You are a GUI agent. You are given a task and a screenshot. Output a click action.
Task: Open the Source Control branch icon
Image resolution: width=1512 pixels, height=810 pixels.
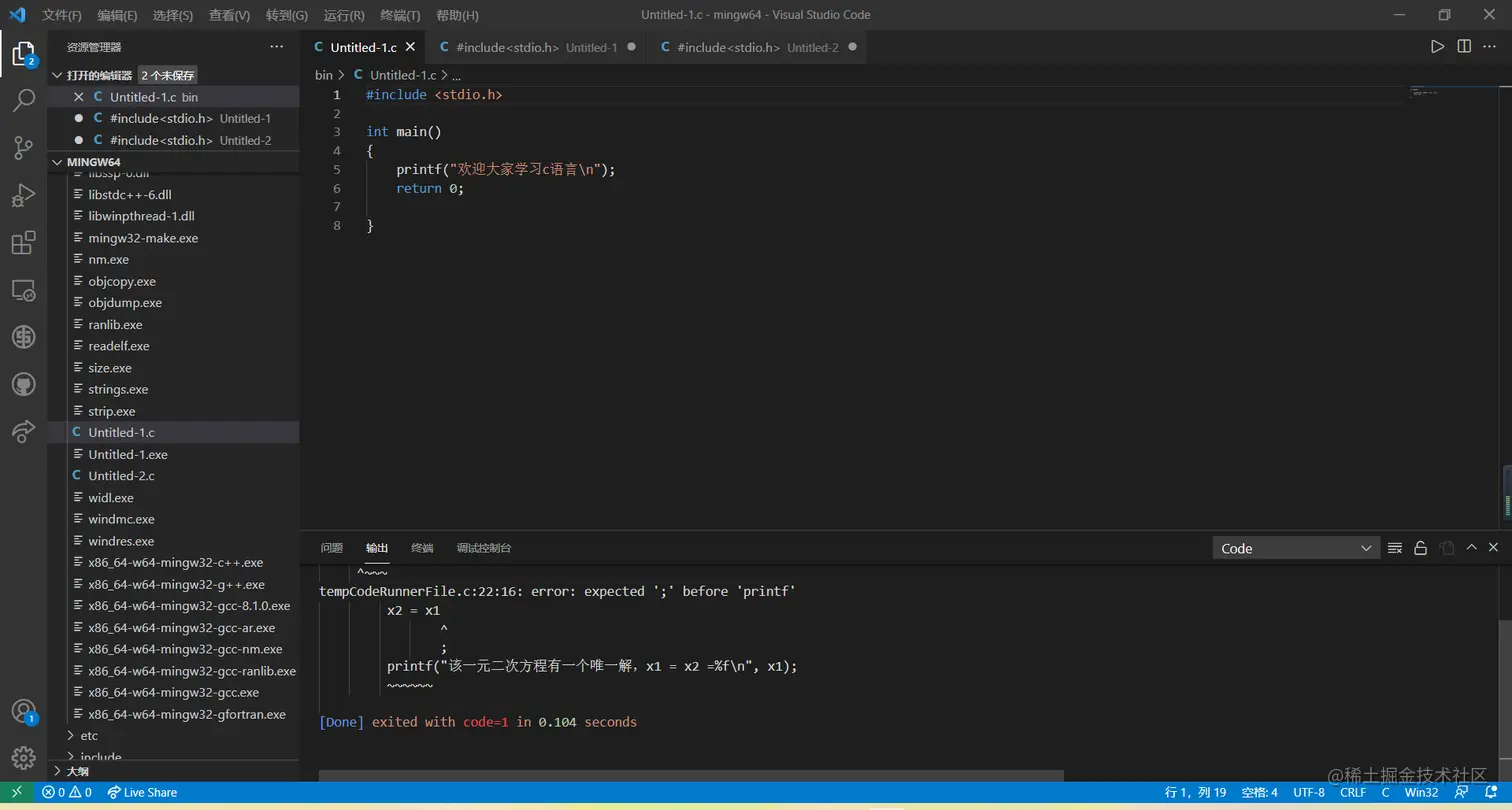click(23, 148)
